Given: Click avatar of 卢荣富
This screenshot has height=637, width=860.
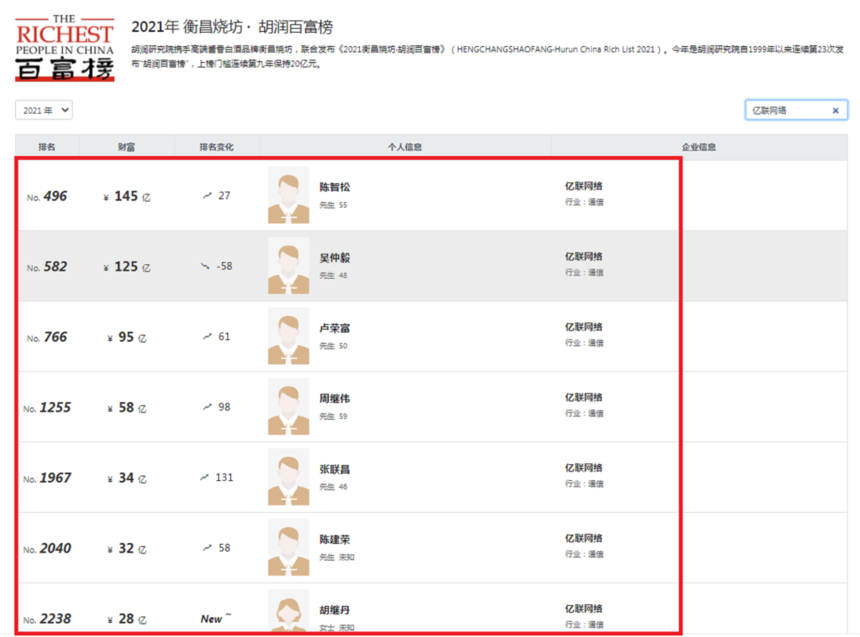Looking at the screenshot, I should coord(288,336).
